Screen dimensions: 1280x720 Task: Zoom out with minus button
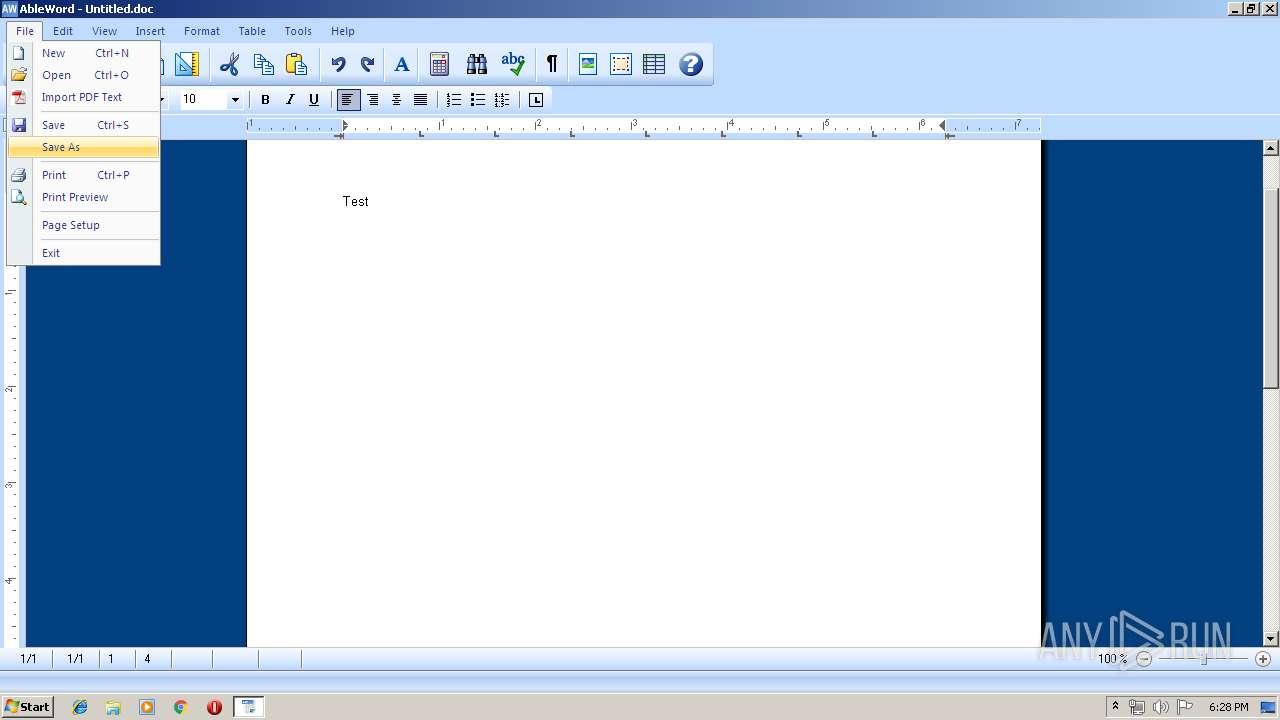1144,659
